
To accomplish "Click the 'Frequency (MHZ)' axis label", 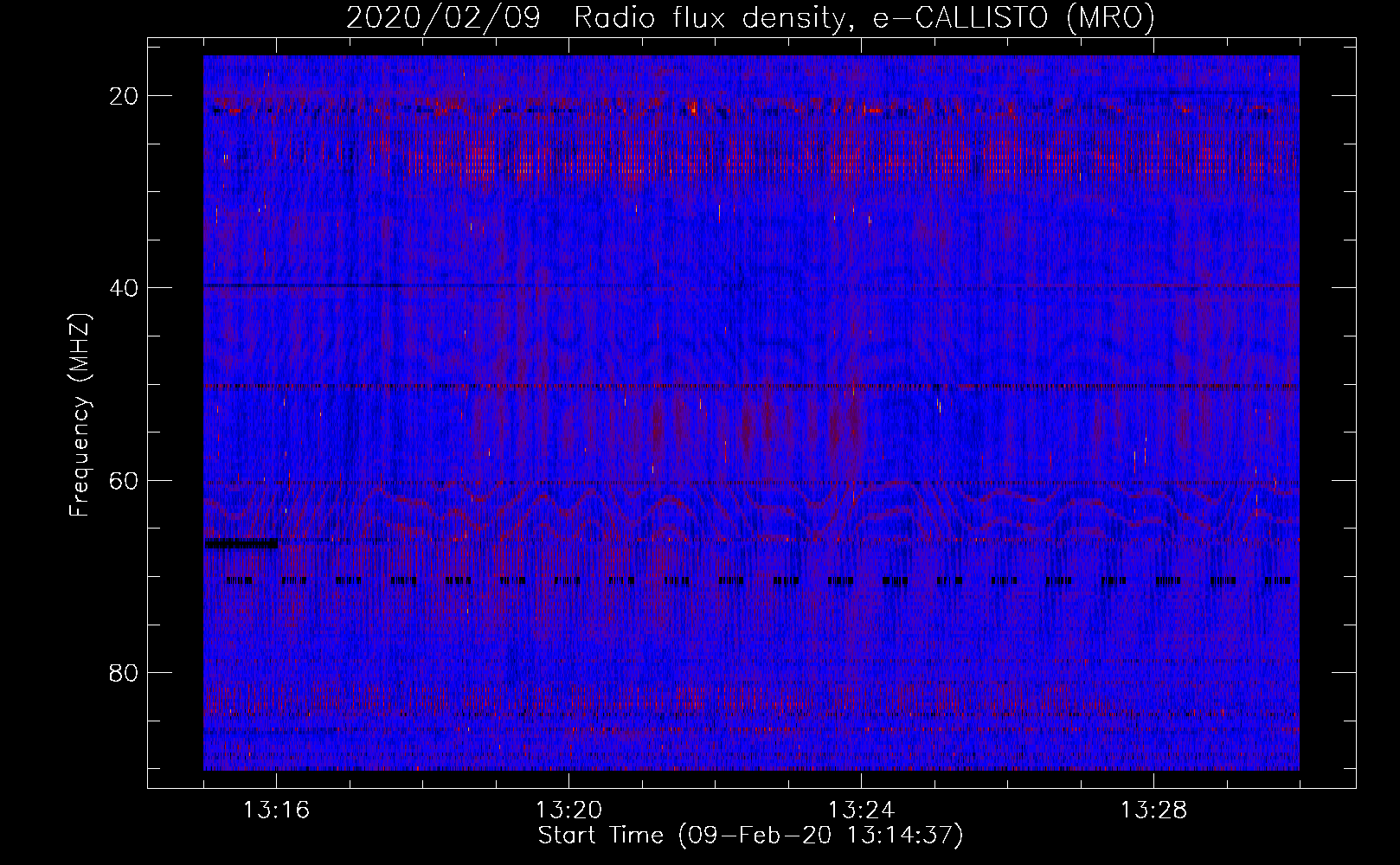I will pyautogui.click(x=80, y=415).
